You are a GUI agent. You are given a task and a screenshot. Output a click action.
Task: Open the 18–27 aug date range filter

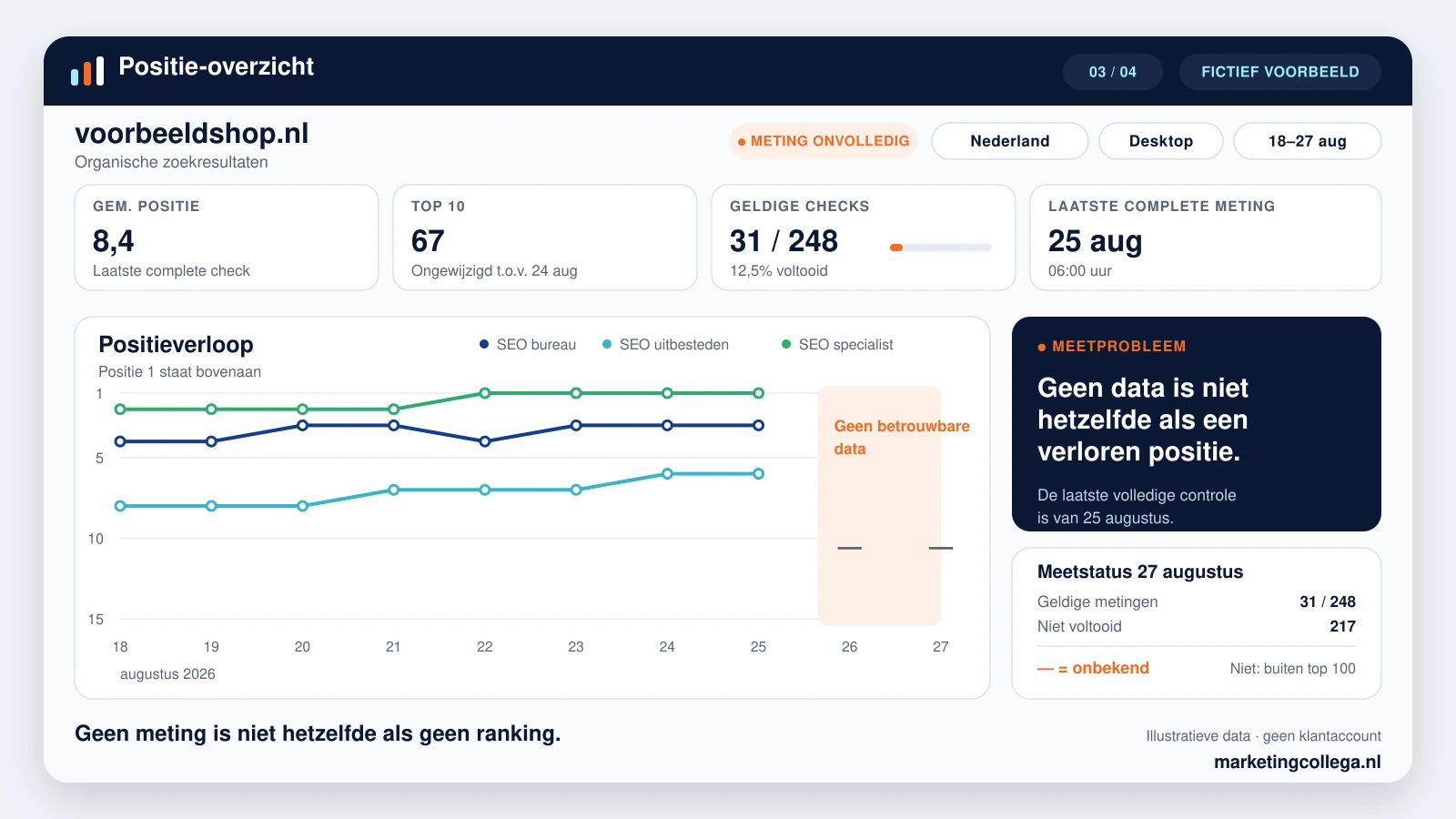[x=1307, y=141]
